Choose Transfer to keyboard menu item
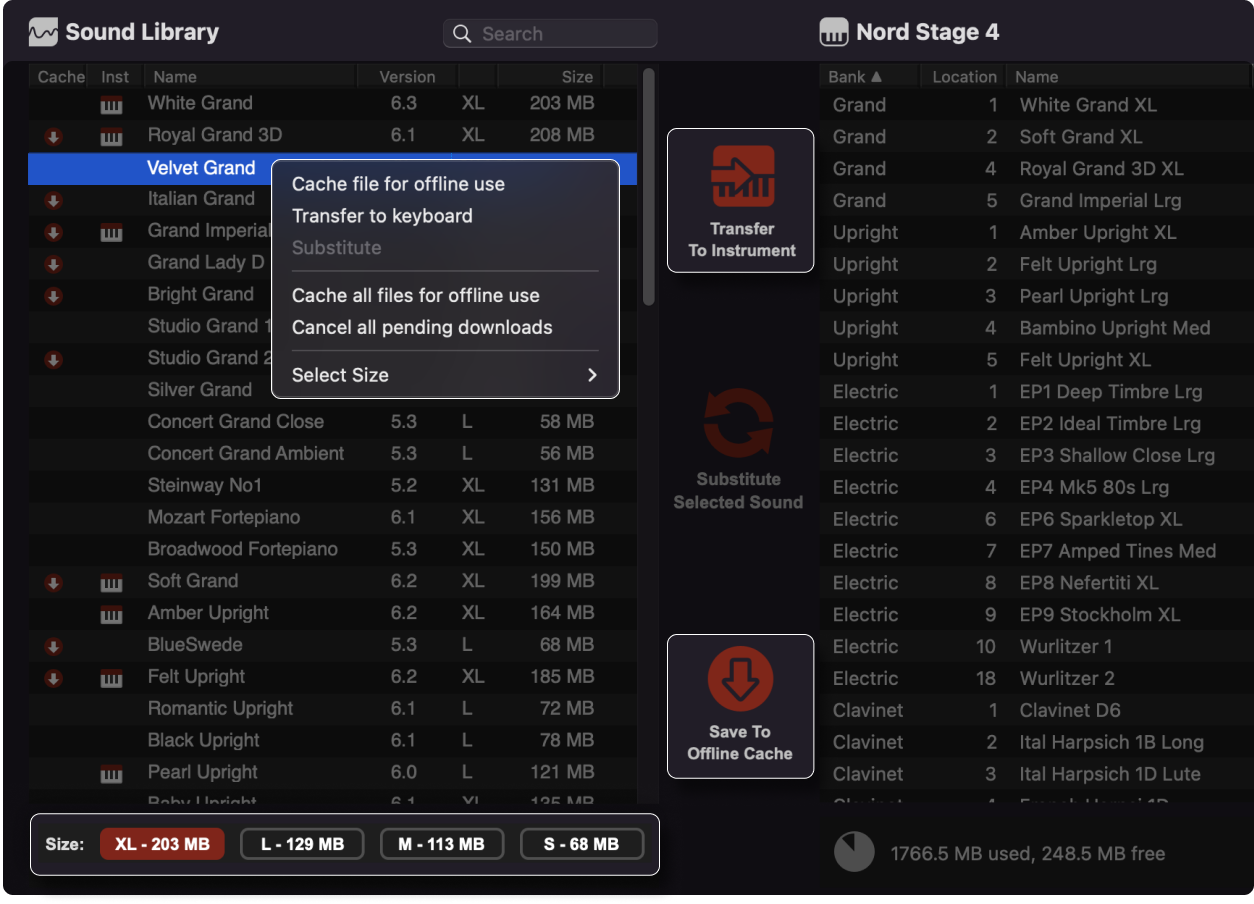This screenshot has height=904, width=1254. click(x=382, y=216)
